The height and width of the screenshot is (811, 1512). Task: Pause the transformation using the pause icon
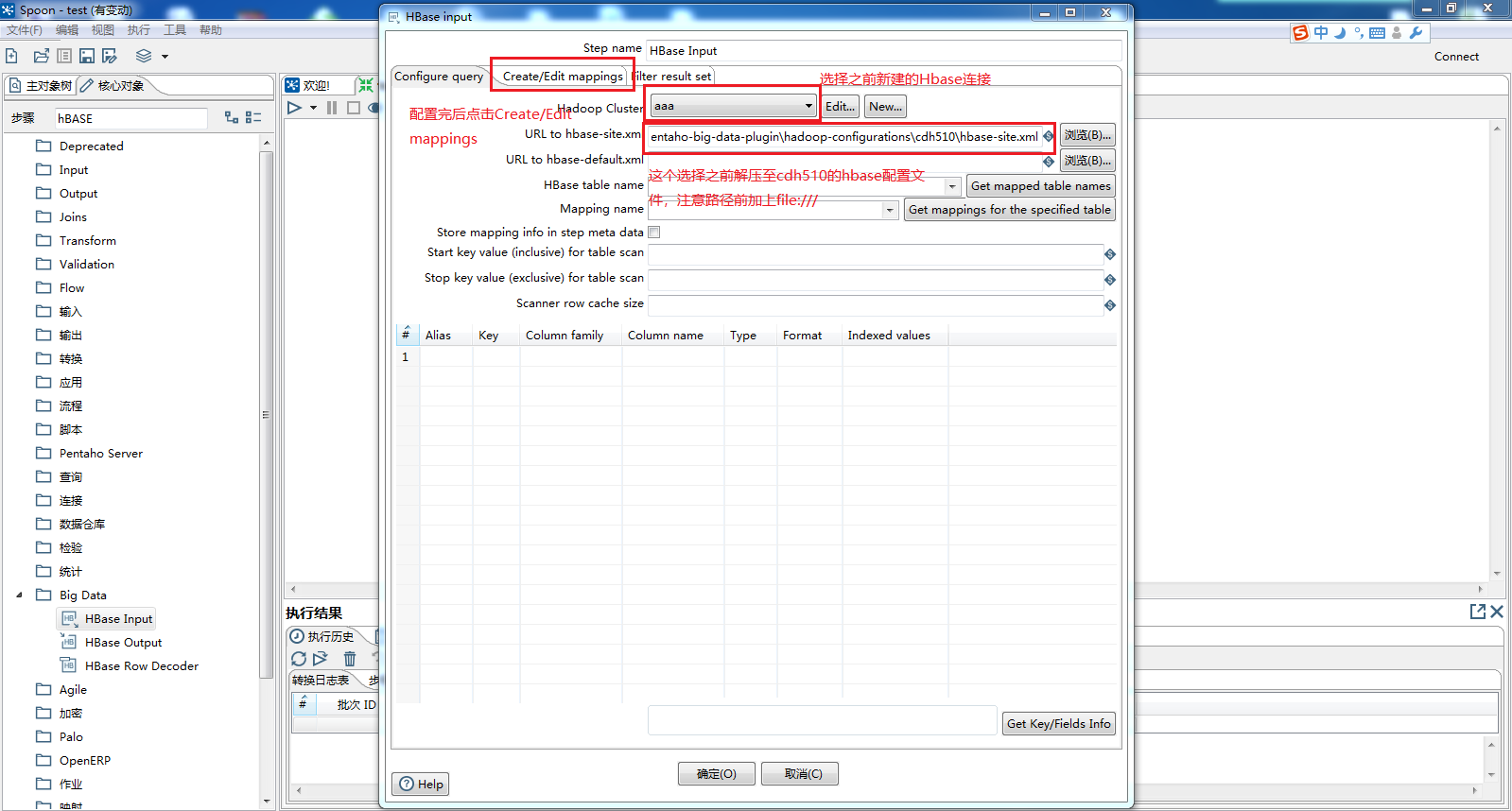point(332,108)
